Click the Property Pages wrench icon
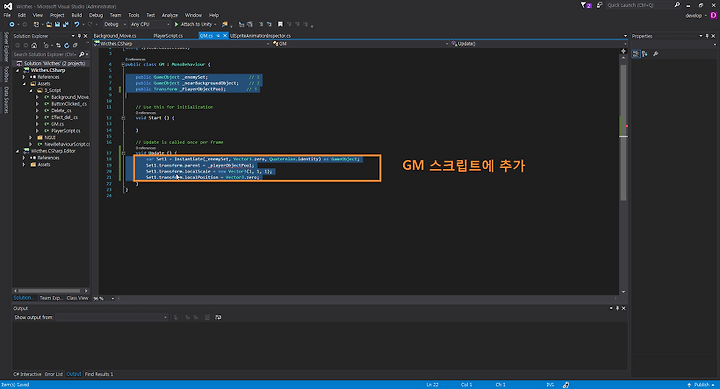The image size is (720, 389). 656,54
